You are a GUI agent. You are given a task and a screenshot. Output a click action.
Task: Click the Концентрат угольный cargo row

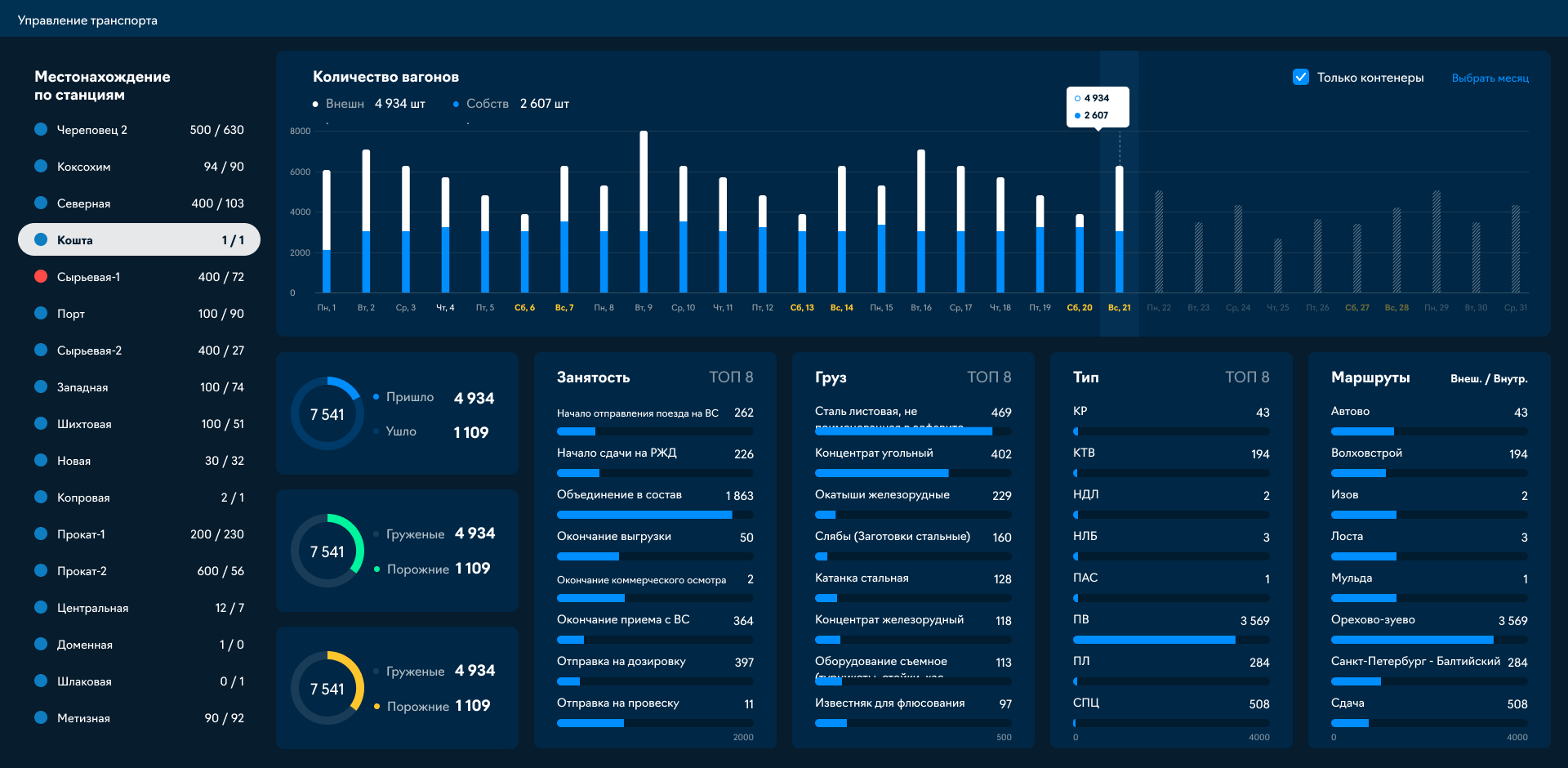point(913,462)
